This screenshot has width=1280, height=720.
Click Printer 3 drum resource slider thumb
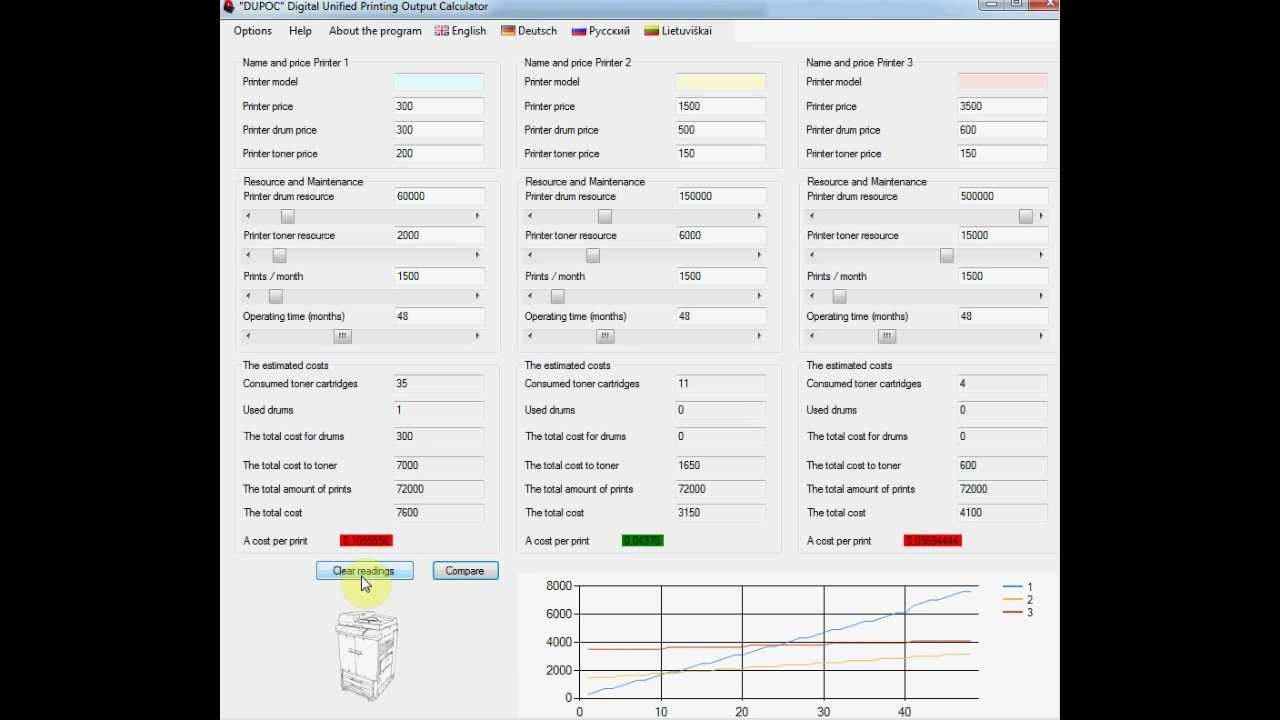(x=1026, y=216)
